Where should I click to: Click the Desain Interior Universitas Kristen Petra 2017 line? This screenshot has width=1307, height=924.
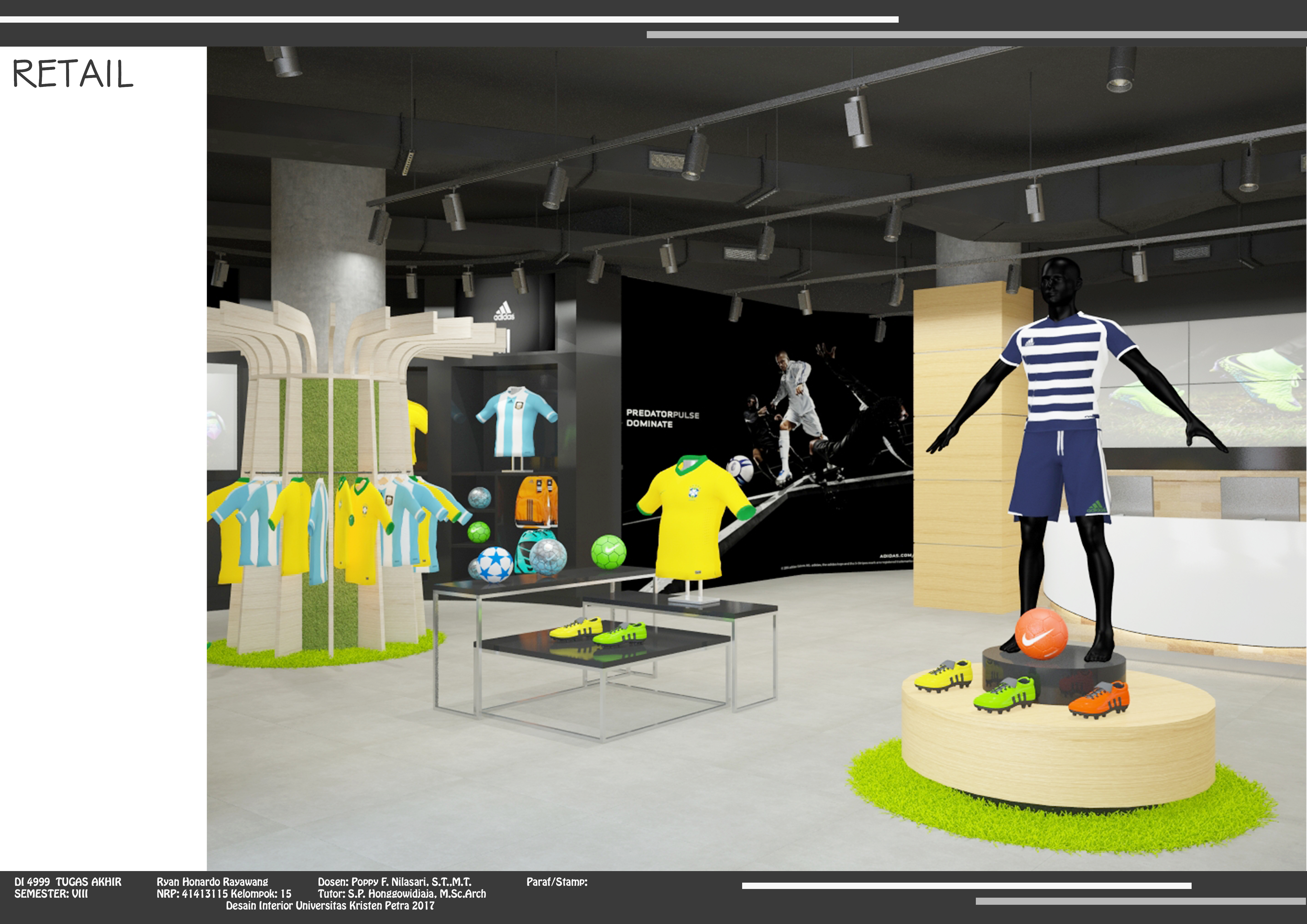330,906
